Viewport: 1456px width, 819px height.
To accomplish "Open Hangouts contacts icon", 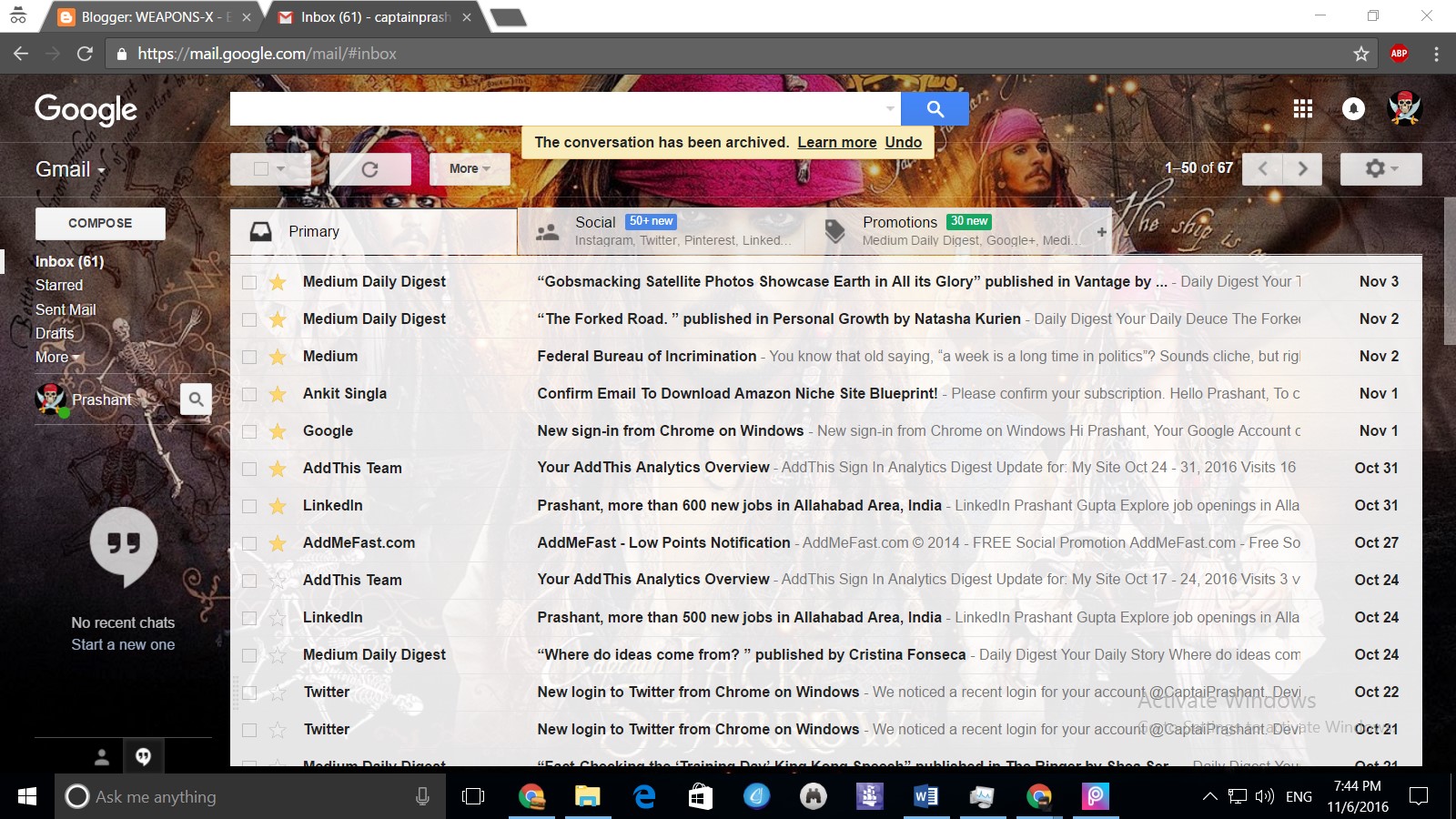I will pos(102,756).
